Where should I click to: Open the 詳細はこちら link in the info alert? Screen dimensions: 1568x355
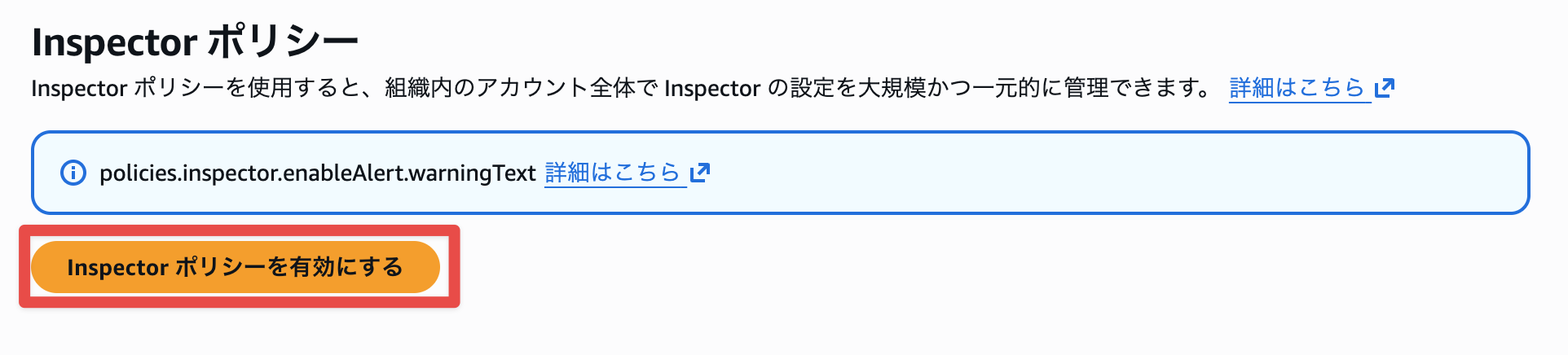point(612,173)
